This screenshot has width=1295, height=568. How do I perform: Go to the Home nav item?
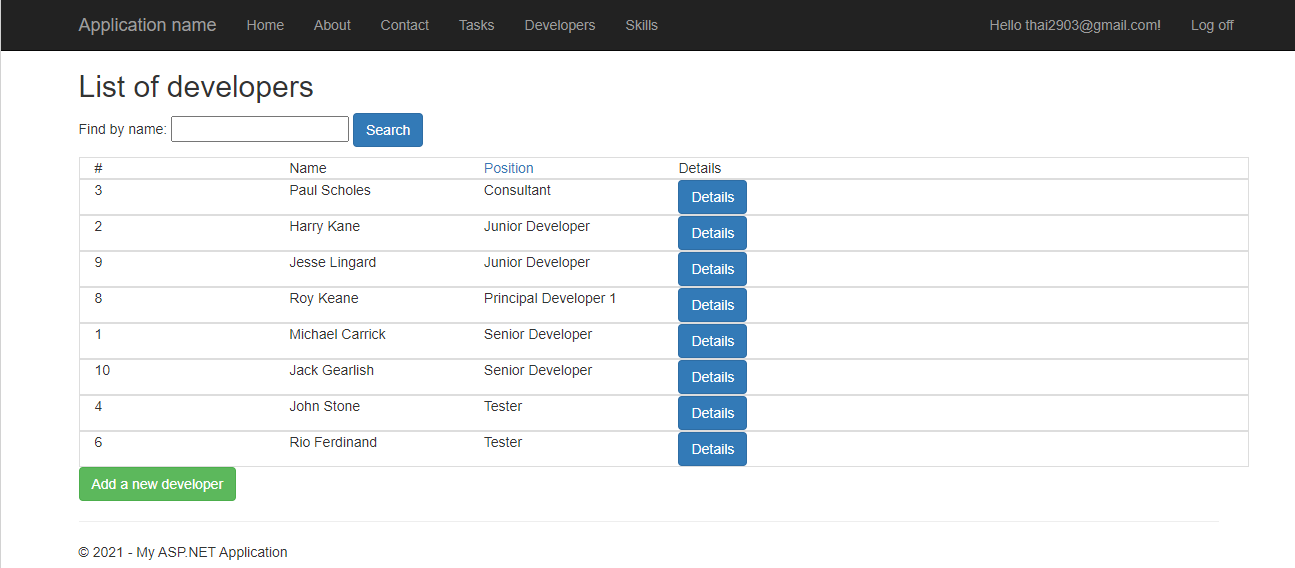(x=265, y=25)
